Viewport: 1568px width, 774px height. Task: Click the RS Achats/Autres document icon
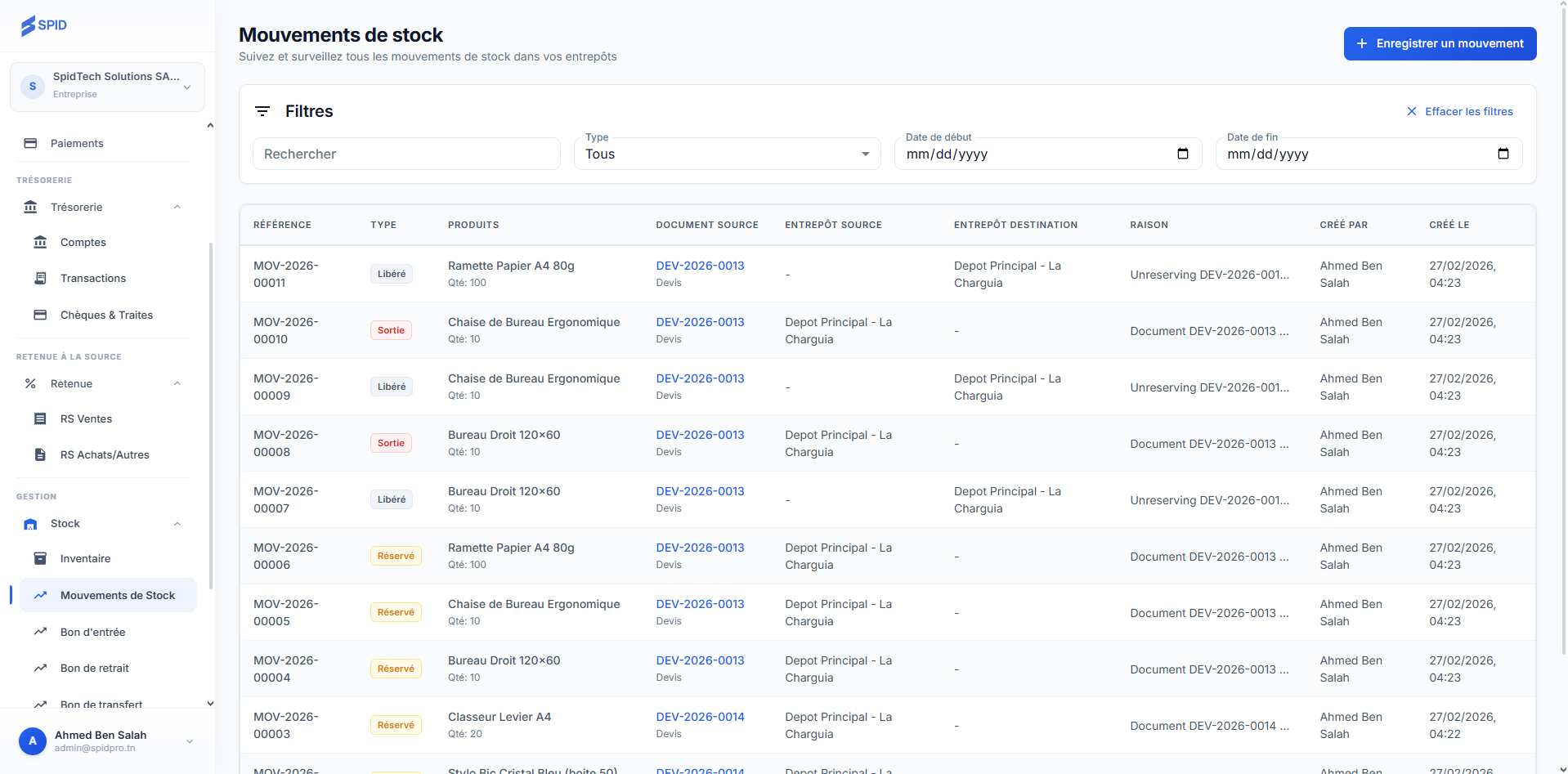[x=39, y=454]
